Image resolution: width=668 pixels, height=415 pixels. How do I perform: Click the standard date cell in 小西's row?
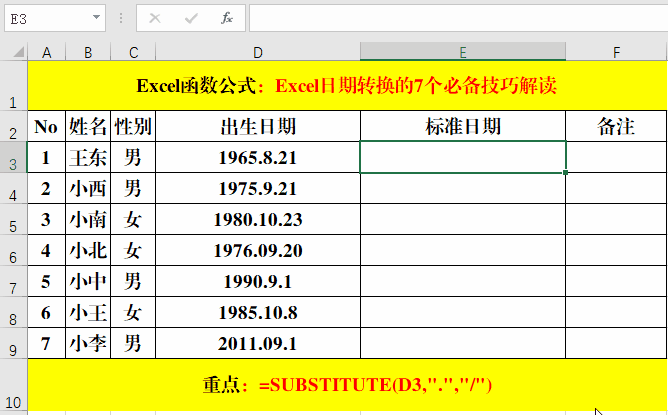(463, 188)
